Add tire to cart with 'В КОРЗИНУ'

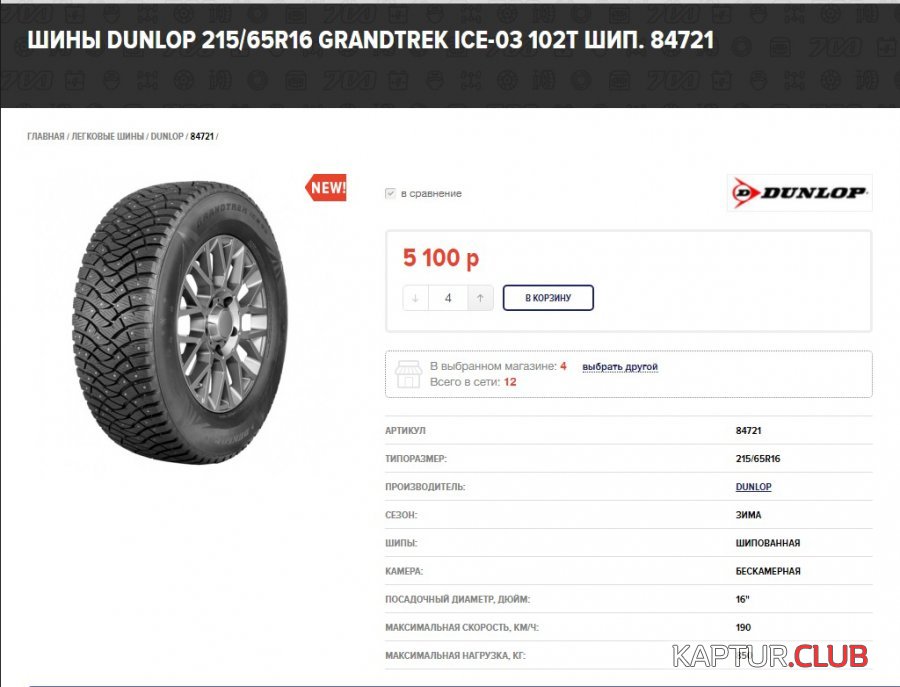(548, 298)
